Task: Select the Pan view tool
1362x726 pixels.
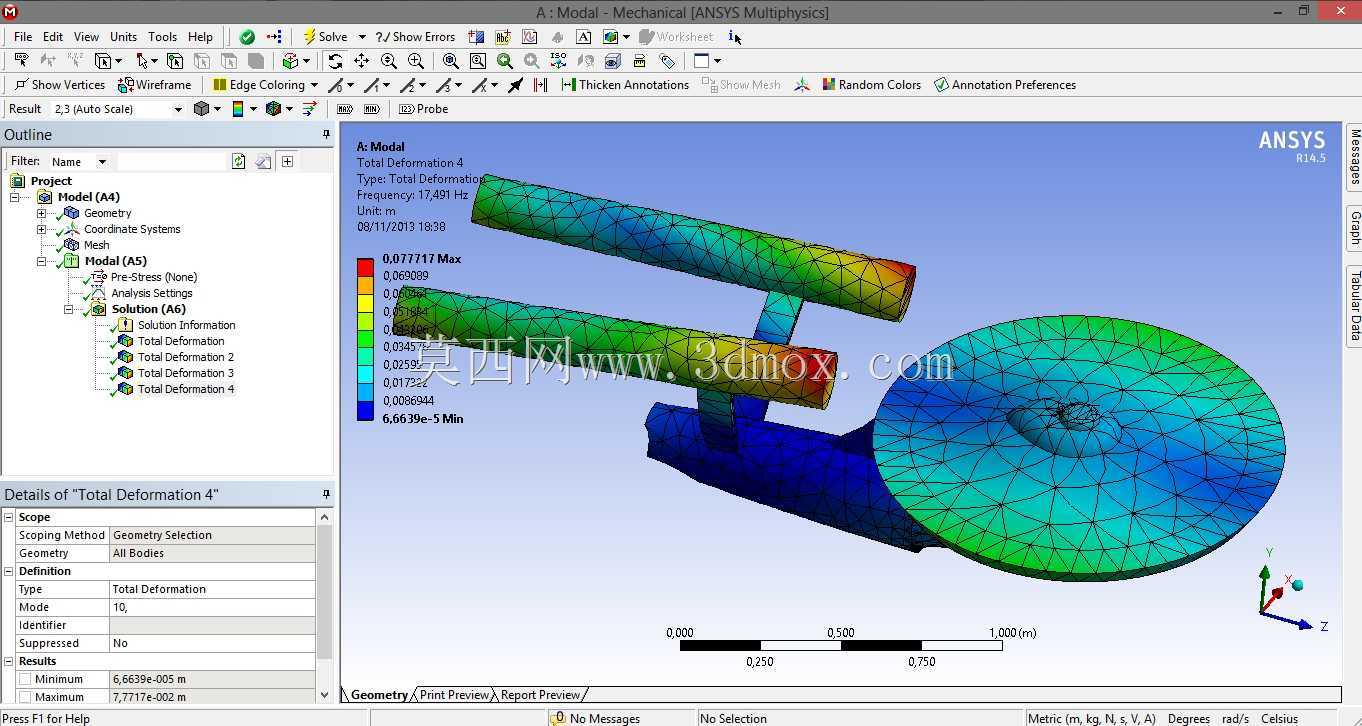Action: coord(361,61)
